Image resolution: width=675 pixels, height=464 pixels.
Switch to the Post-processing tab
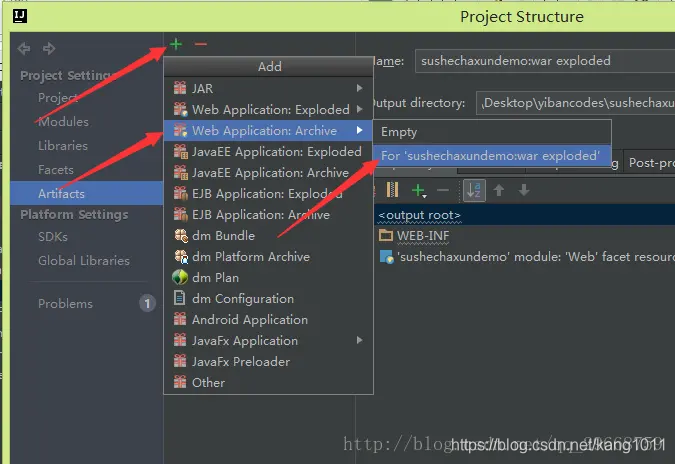[x=650, y=163]
